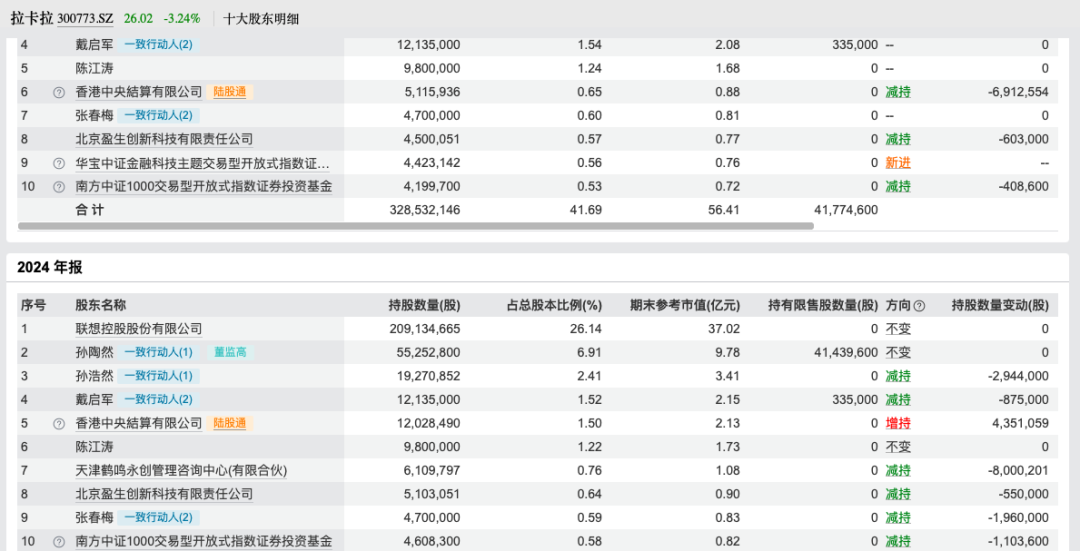
Task: Click 董监高 tag next to 孙陶然
Action: [x=230, y=352]
